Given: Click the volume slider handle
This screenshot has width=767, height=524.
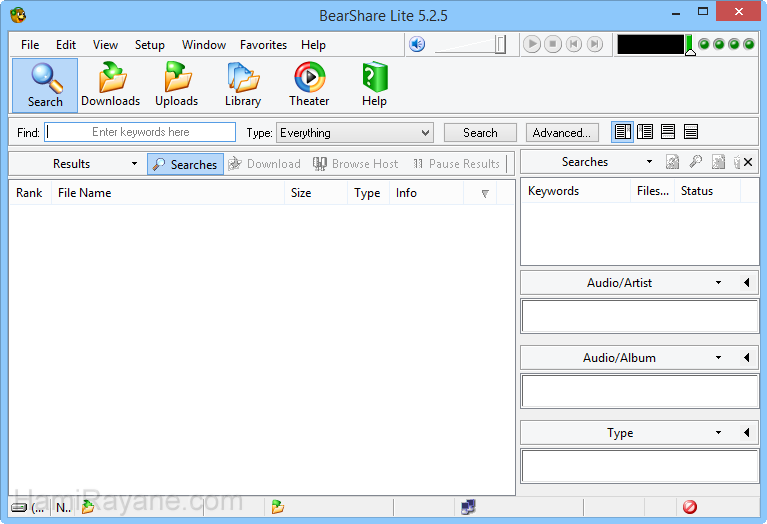Looking at the screenshot, I should [500, 45].
